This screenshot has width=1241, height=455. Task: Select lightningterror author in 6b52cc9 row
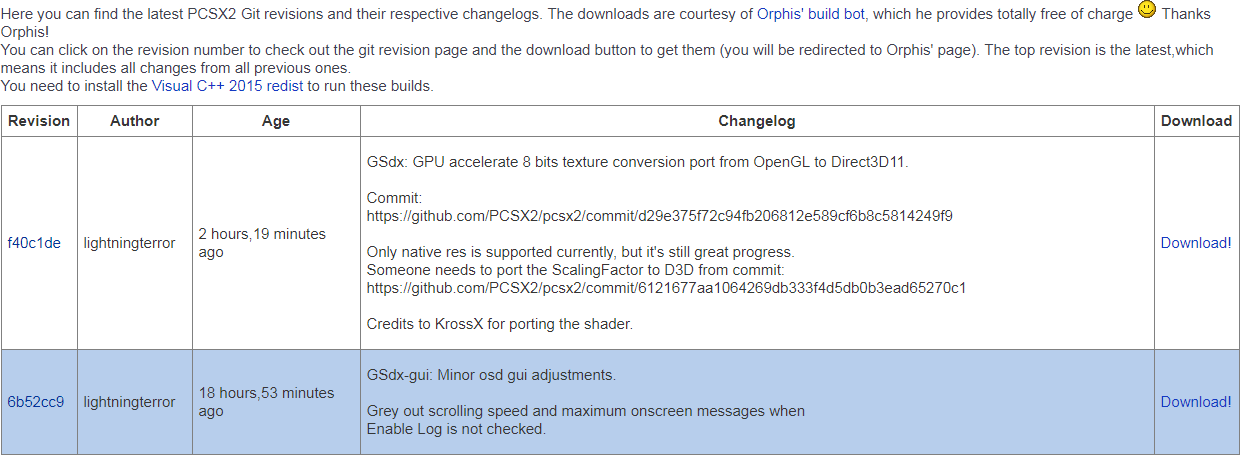coord(129,402)
